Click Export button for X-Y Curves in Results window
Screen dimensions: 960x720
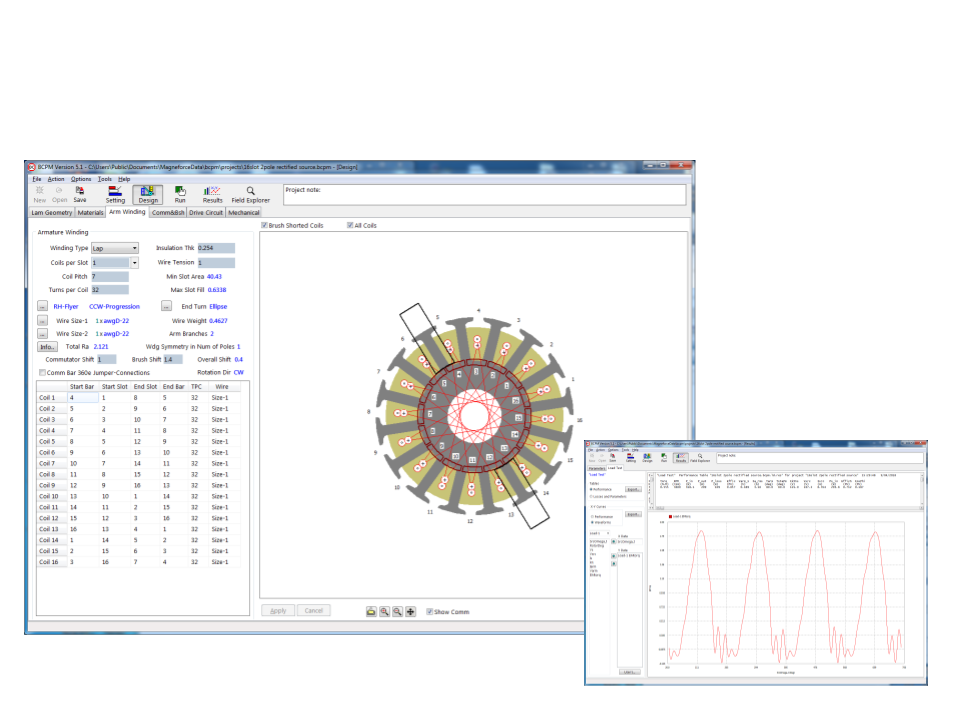(x=632, y=514)
